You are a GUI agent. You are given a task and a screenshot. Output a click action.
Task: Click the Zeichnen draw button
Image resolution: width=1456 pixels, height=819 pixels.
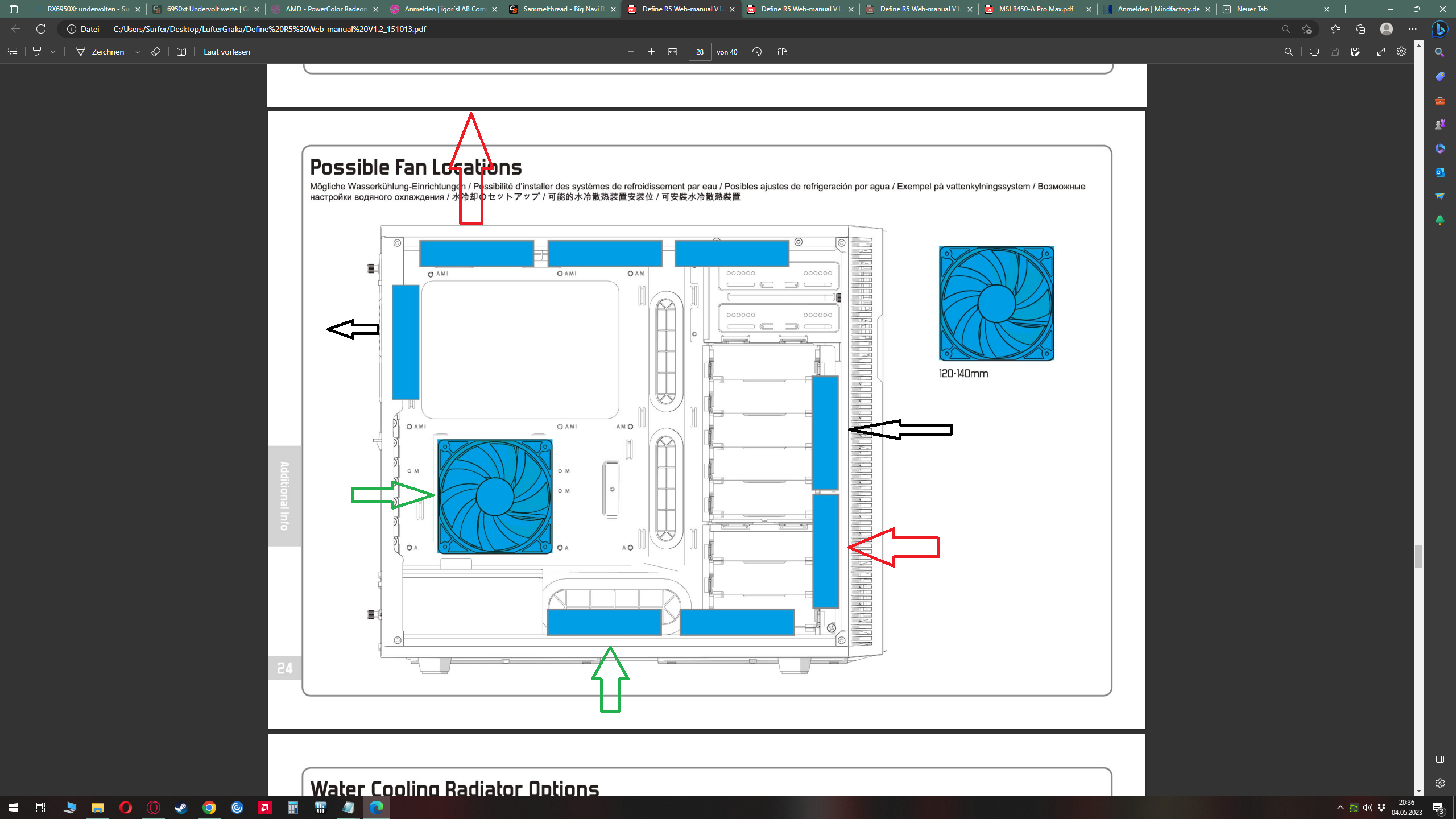coord(101,52)
